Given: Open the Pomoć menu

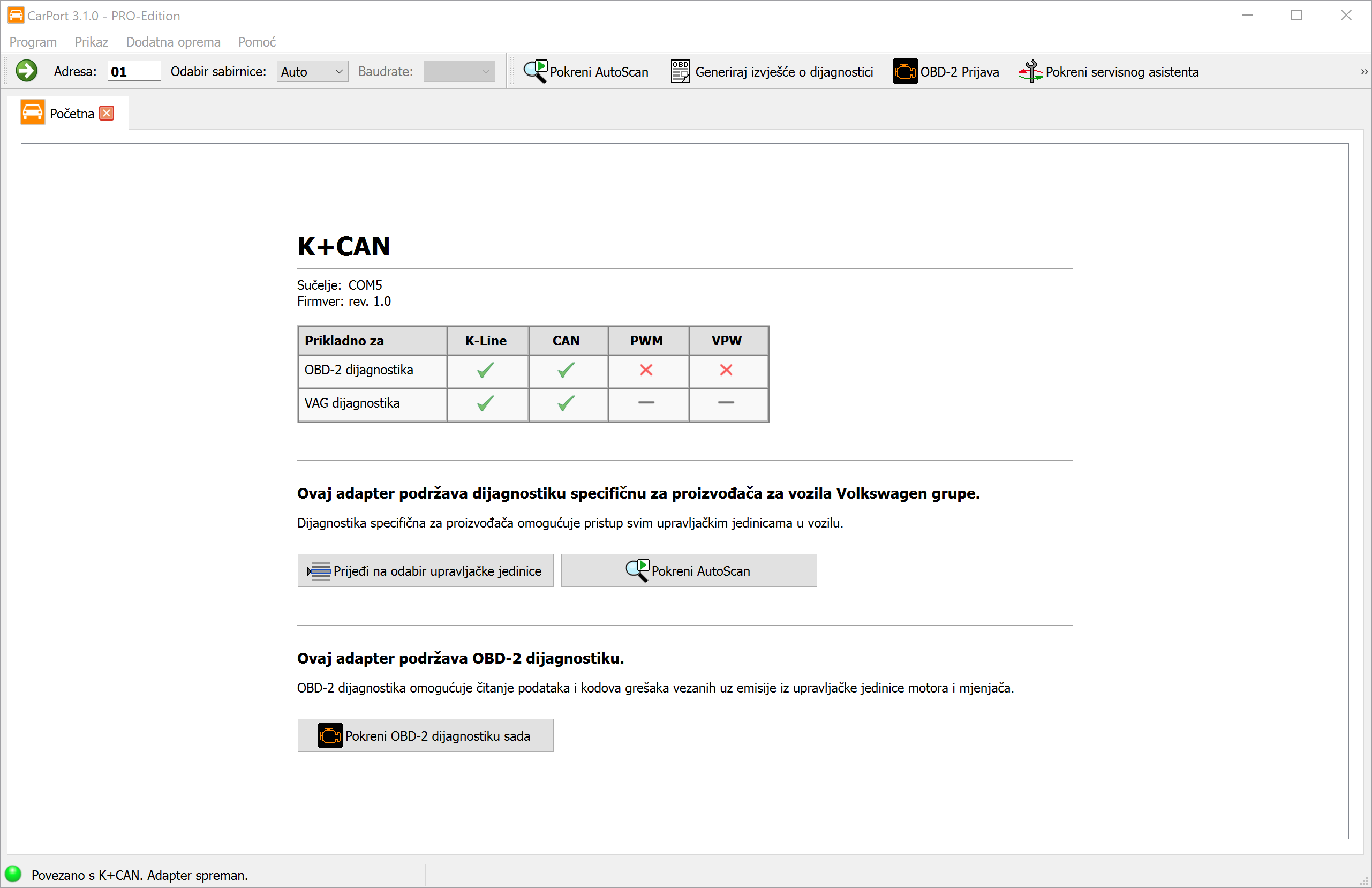Looking at the screenshot, I should pos(257,42).
